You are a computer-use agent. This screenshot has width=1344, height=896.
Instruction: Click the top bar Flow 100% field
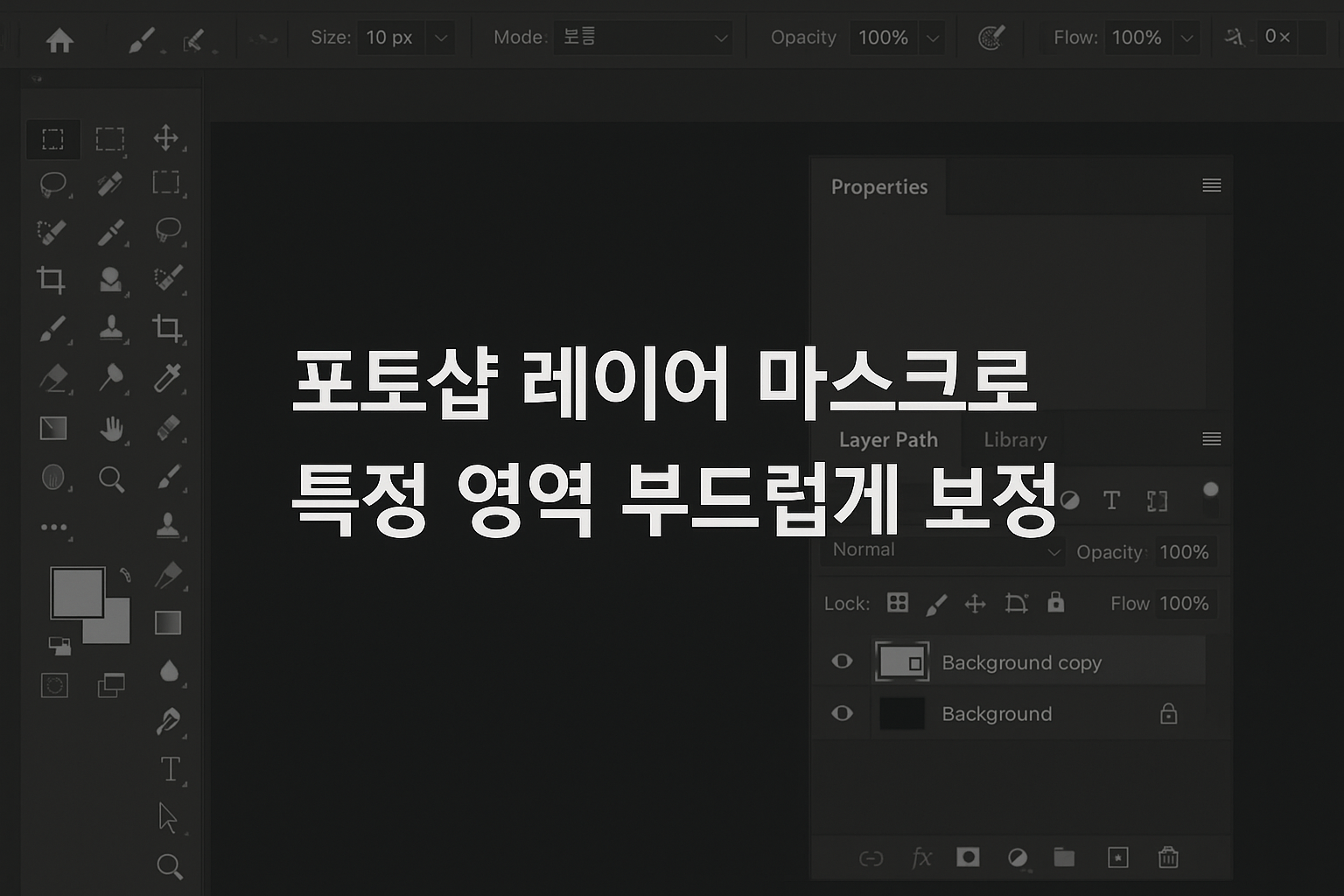(1137, 38)
